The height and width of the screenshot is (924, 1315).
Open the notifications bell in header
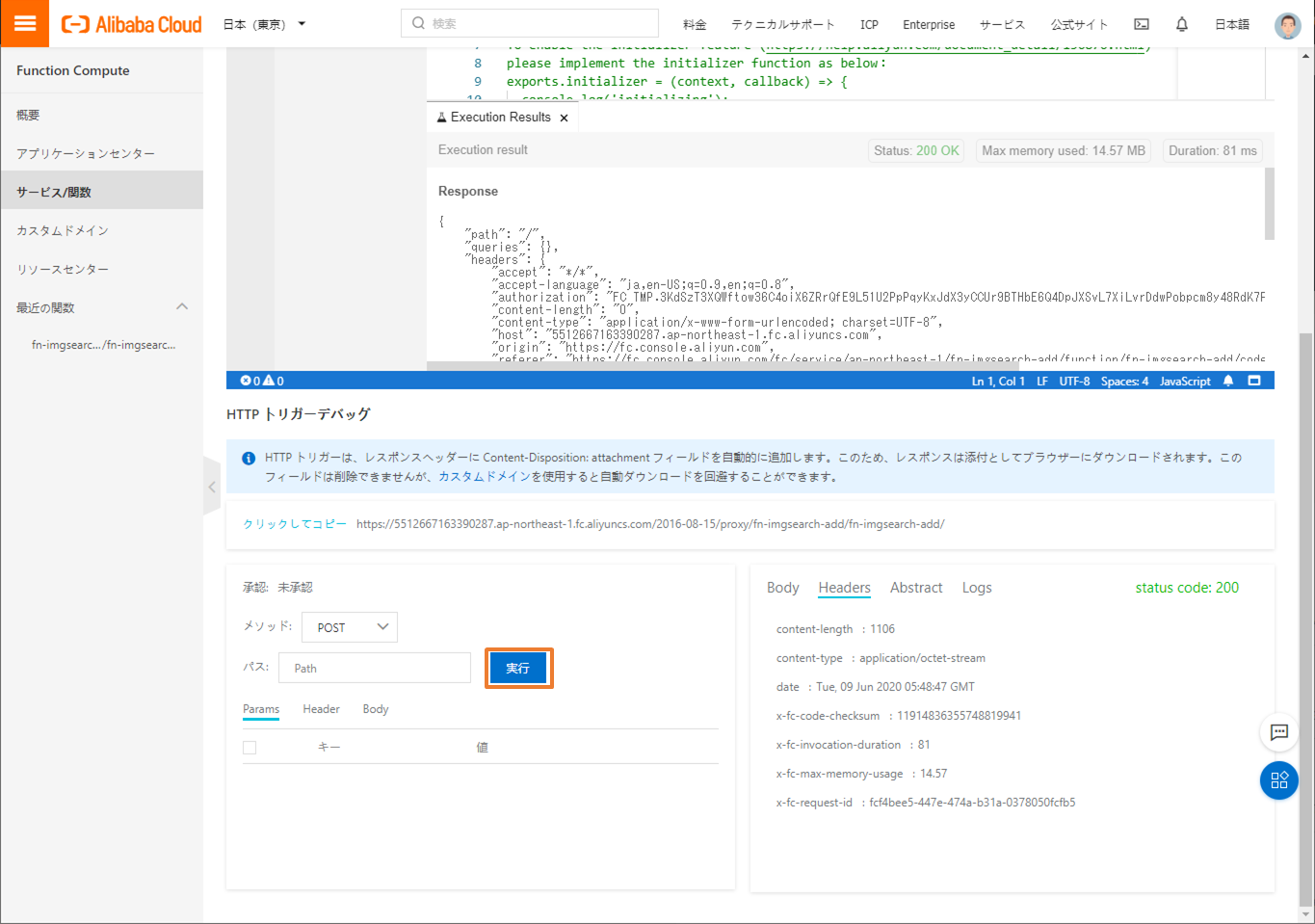pyautogui.click(x=1182, y=24)
